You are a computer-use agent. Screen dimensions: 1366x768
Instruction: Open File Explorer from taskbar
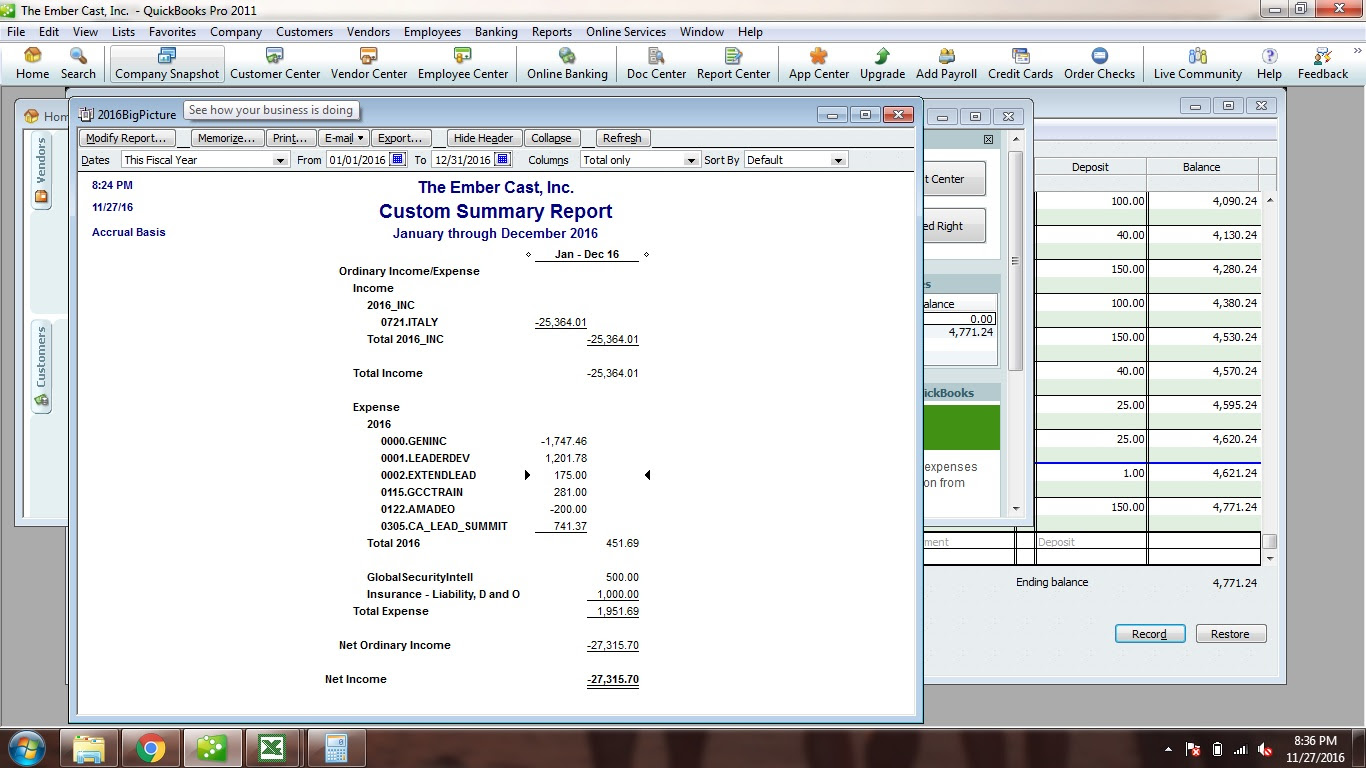tap(89, 747)
